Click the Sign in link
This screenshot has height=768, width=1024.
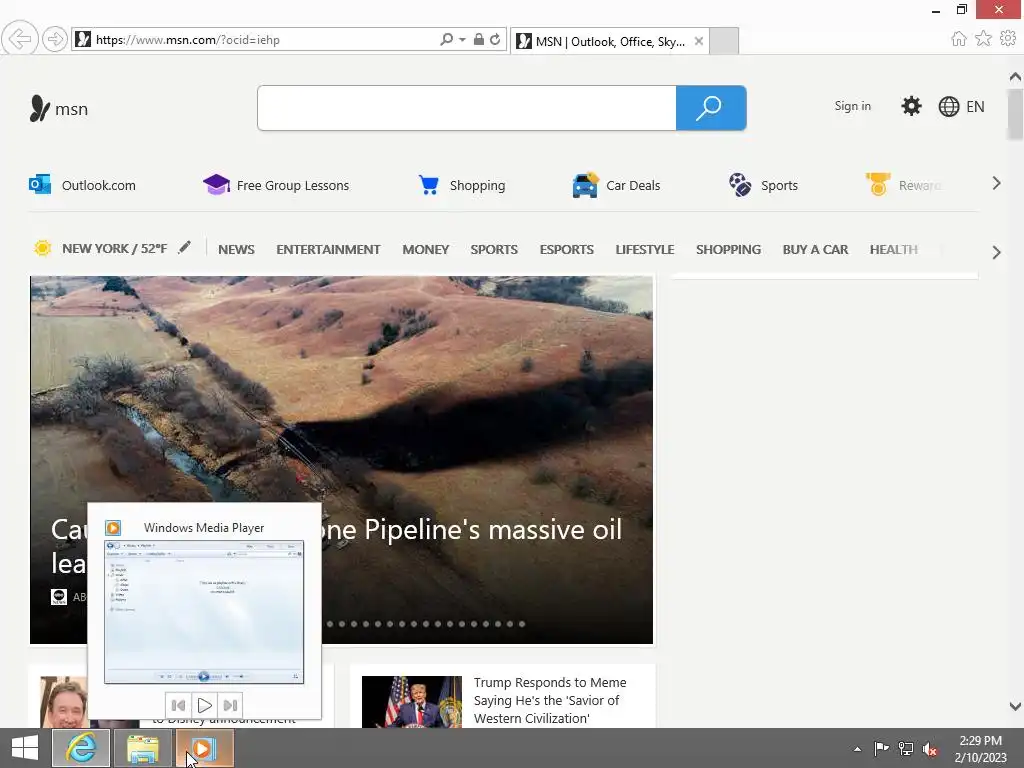click(x=852, y=106)
